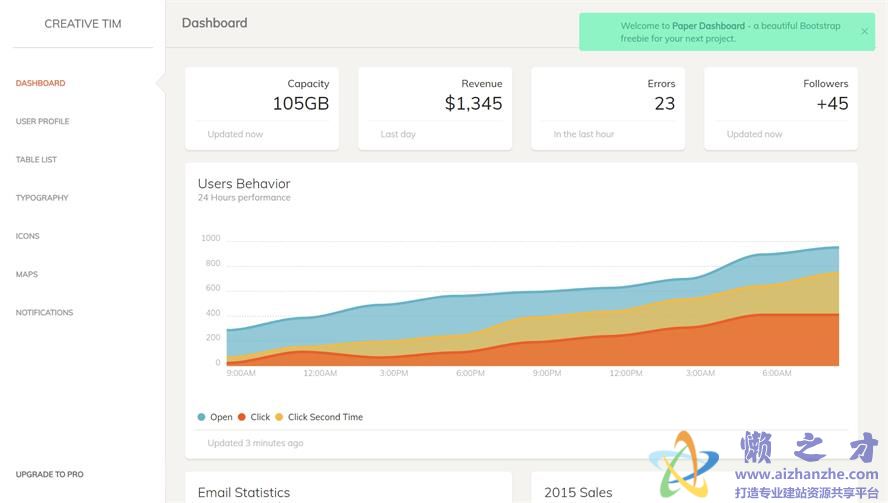This screenshot has width=888, height=503.
Task: Dismiss the Paper Dashboard welcome notification
Action: (x=864, y=31)
